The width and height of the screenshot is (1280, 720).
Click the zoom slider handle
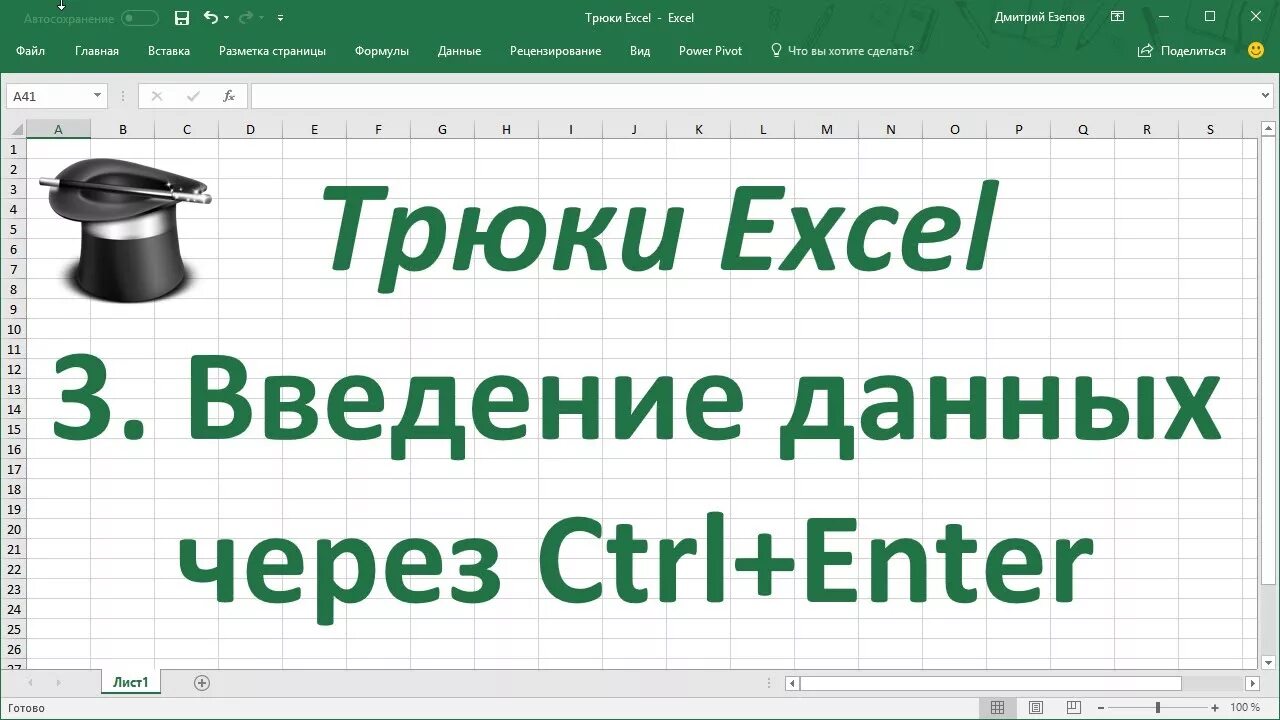click(x=1158, y=707)
